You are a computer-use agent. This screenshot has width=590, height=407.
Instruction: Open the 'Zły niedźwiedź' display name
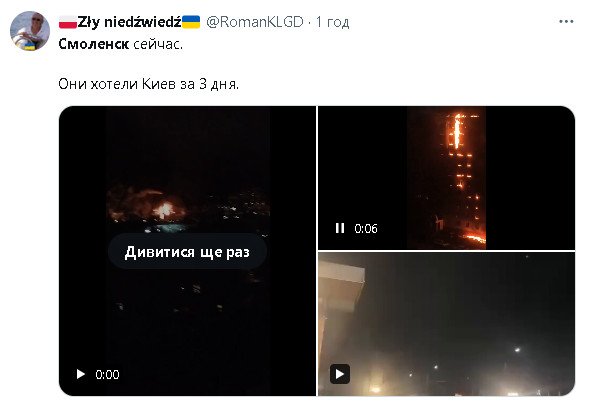pos(129,22)
